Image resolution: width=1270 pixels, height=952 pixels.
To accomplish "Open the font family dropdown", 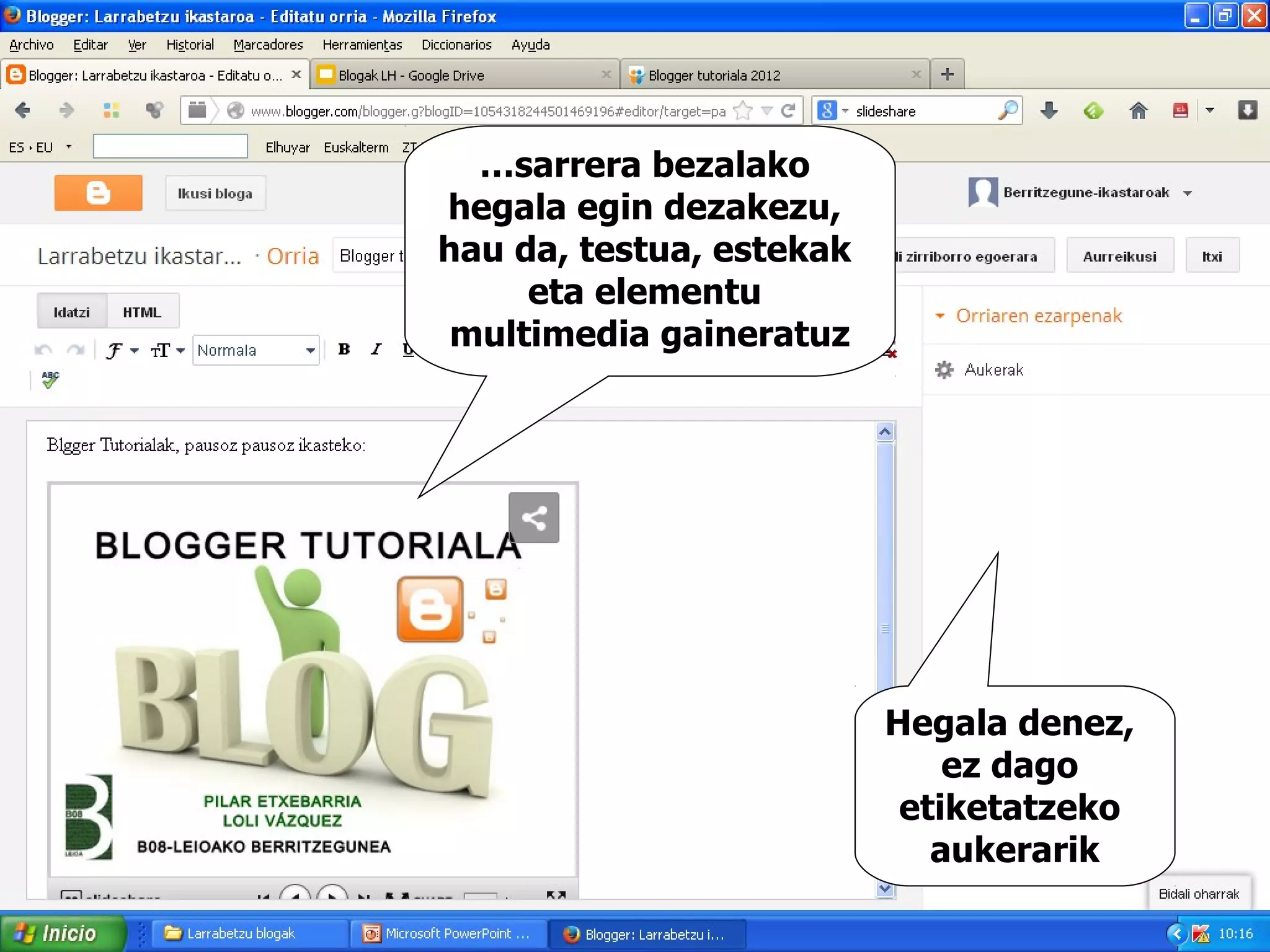I will point(121,350).
